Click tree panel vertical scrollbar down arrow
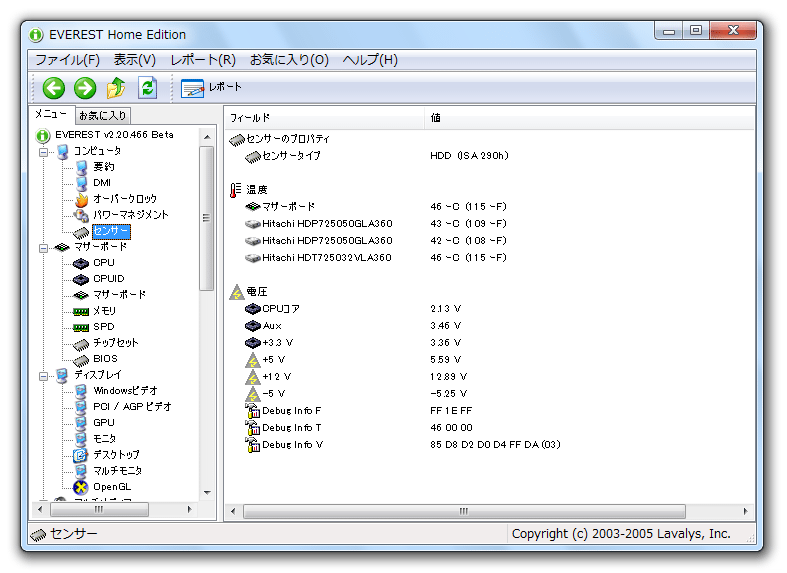 coord(207,493)
